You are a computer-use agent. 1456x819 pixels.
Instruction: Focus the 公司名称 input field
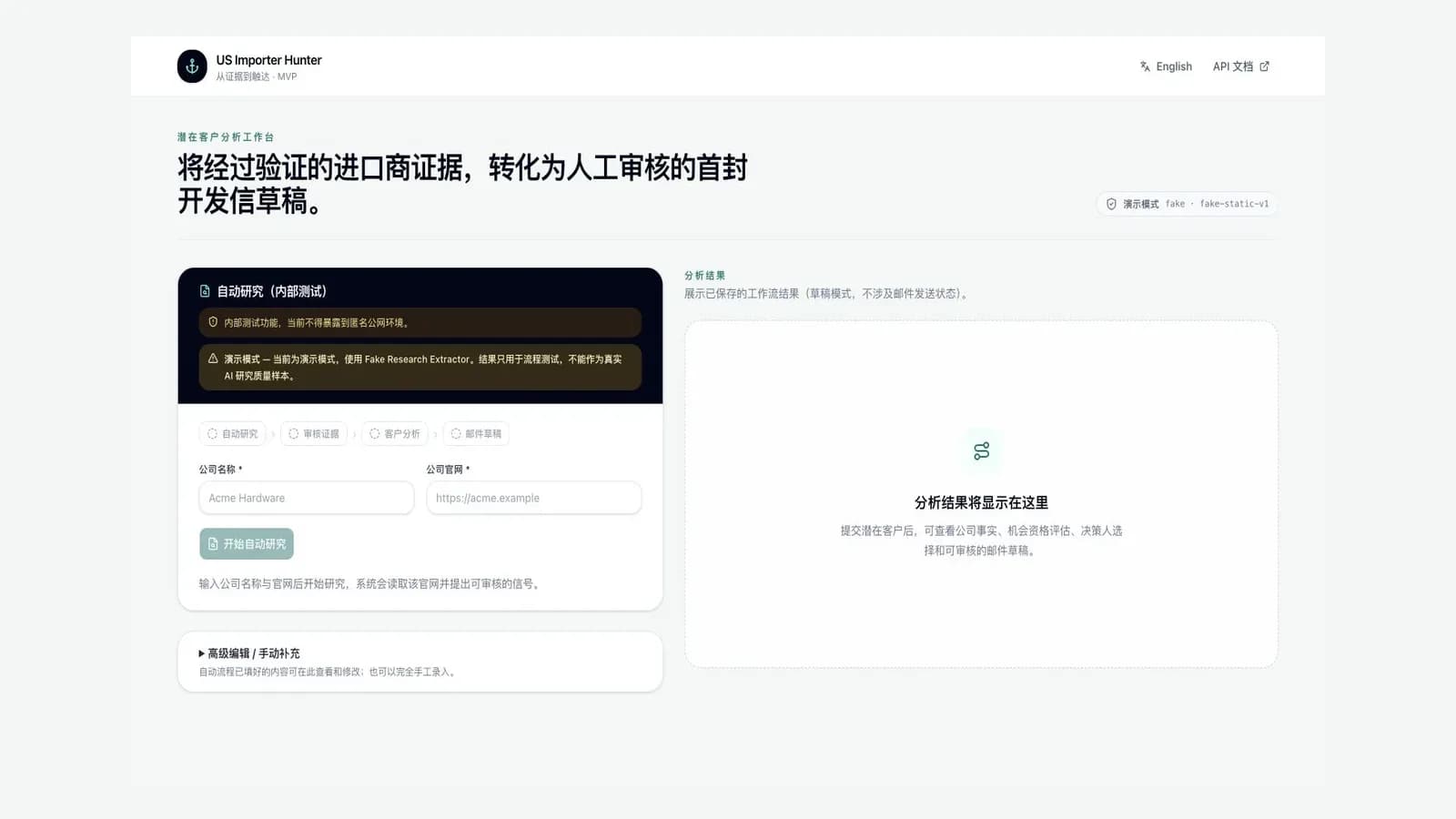(306, 498)
